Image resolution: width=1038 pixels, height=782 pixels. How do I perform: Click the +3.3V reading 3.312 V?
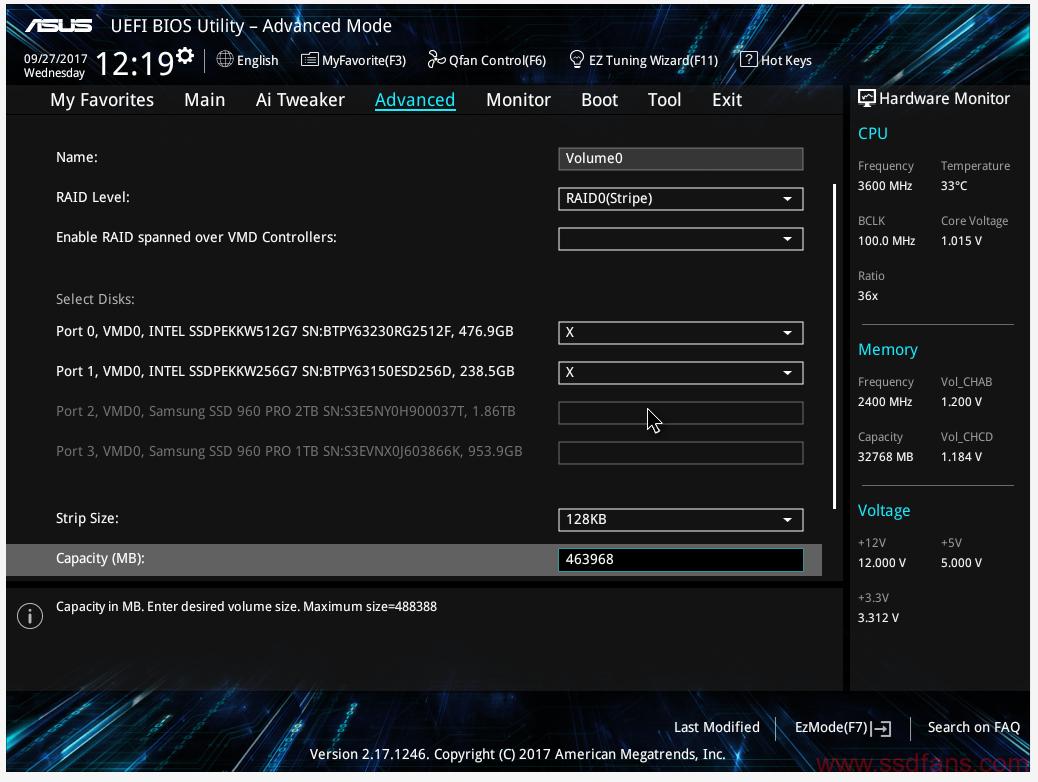[x=878, y=618]
